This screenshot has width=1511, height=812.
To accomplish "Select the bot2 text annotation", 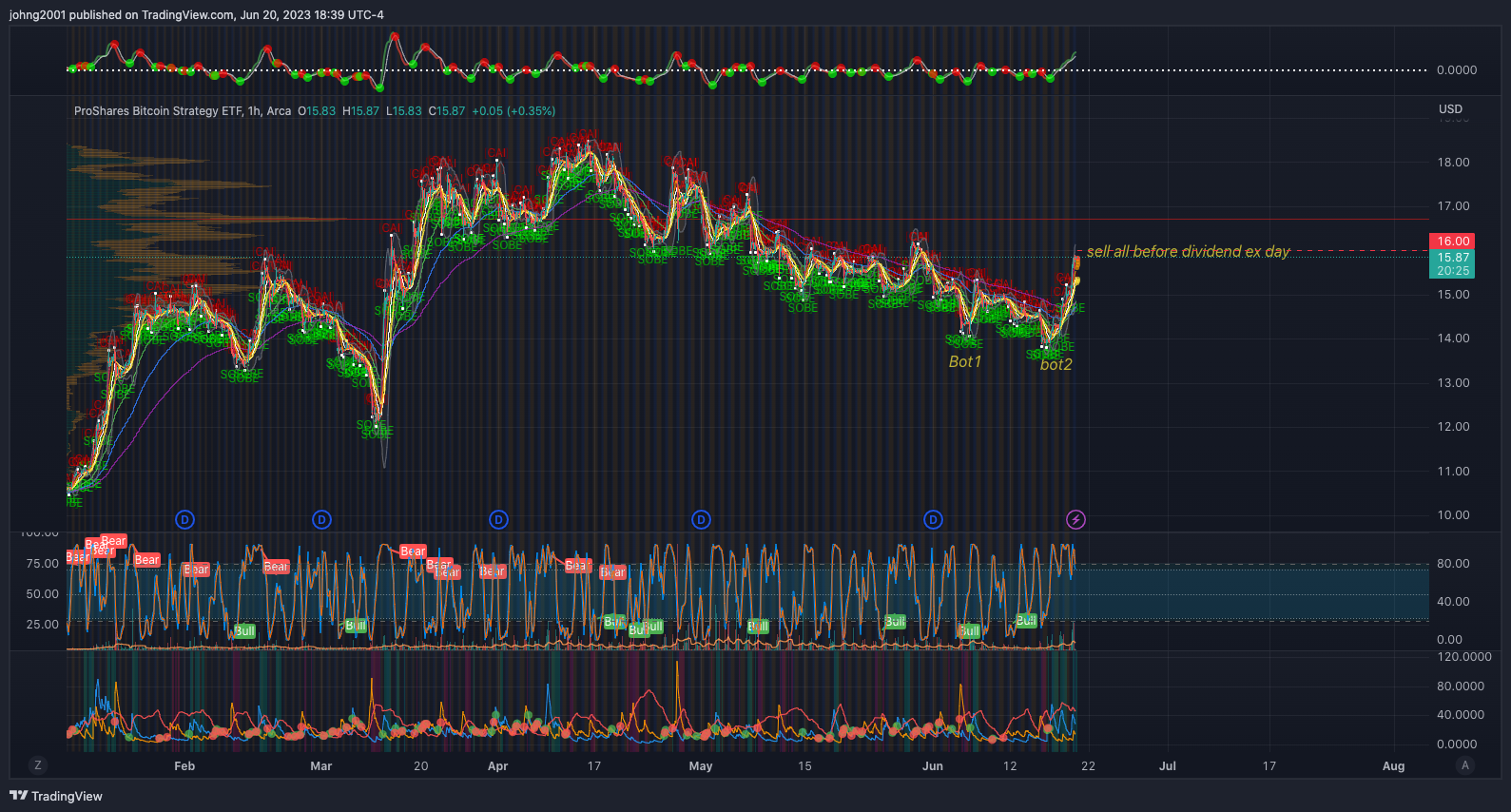I will [x=1056, y=364].
